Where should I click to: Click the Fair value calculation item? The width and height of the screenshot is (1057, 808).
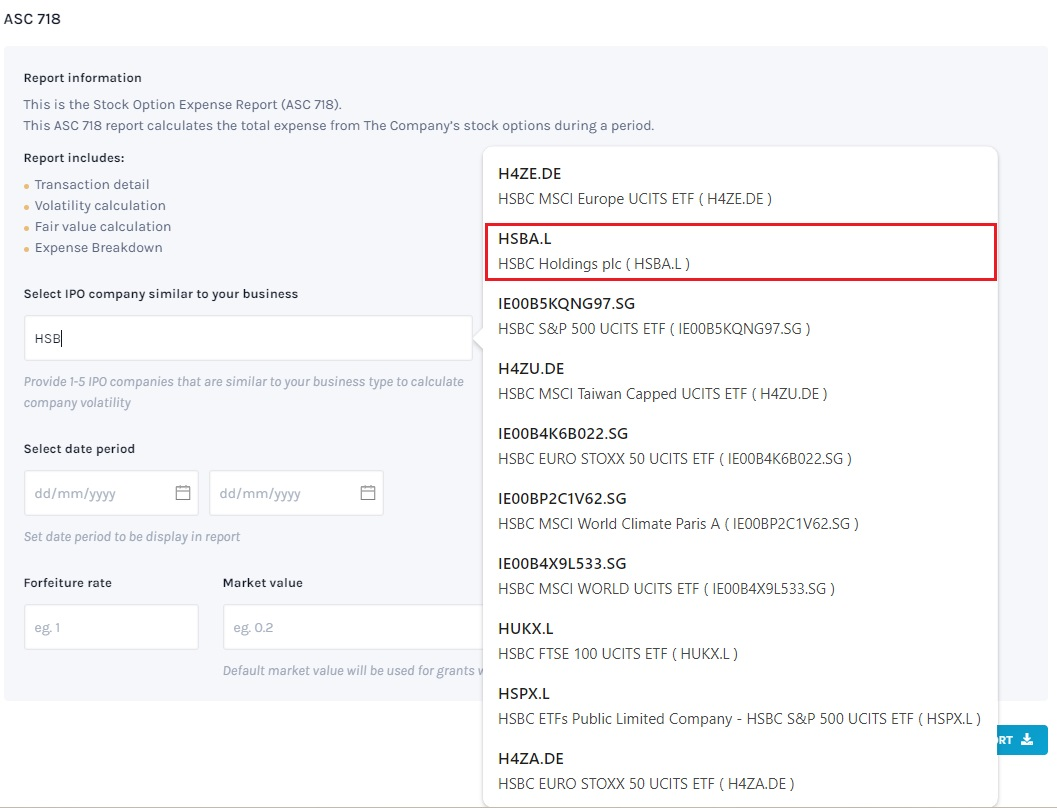(x=102, y=226)
